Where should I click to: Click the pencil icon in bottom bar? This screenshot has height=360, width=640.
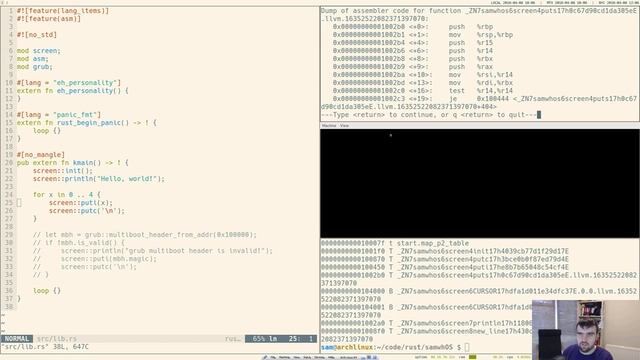pos(265,357)
